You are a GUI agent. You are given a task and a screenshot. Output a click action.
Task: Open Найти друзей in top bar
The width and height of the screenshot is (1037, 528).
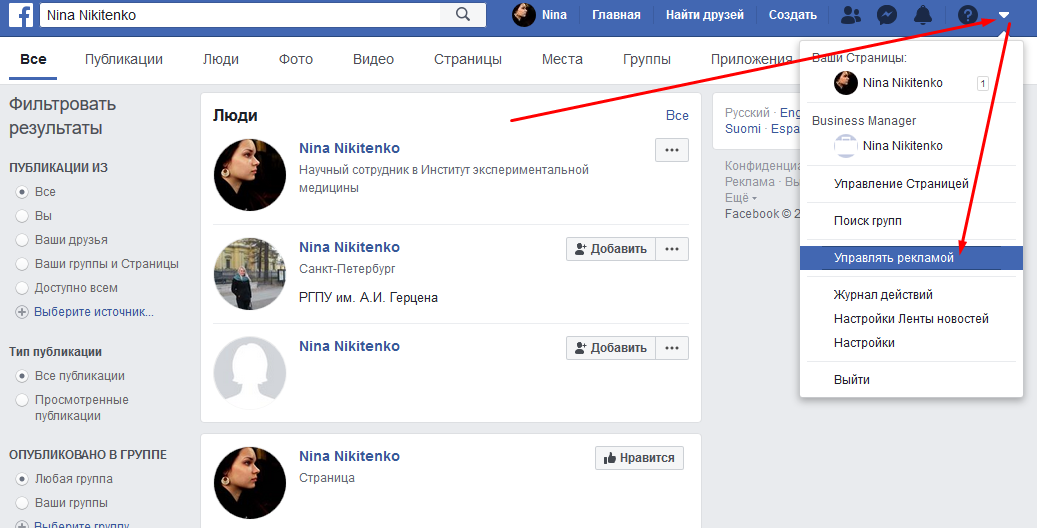coord(704,15)
